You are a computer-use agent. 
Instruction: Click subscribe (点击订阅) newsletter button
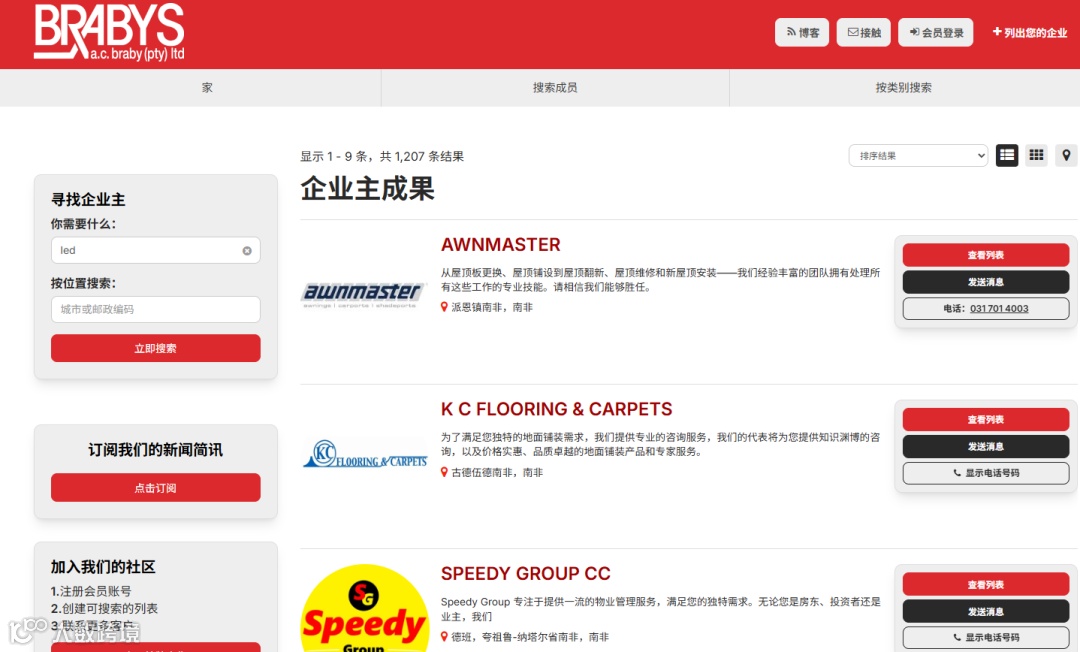(156, 487)
